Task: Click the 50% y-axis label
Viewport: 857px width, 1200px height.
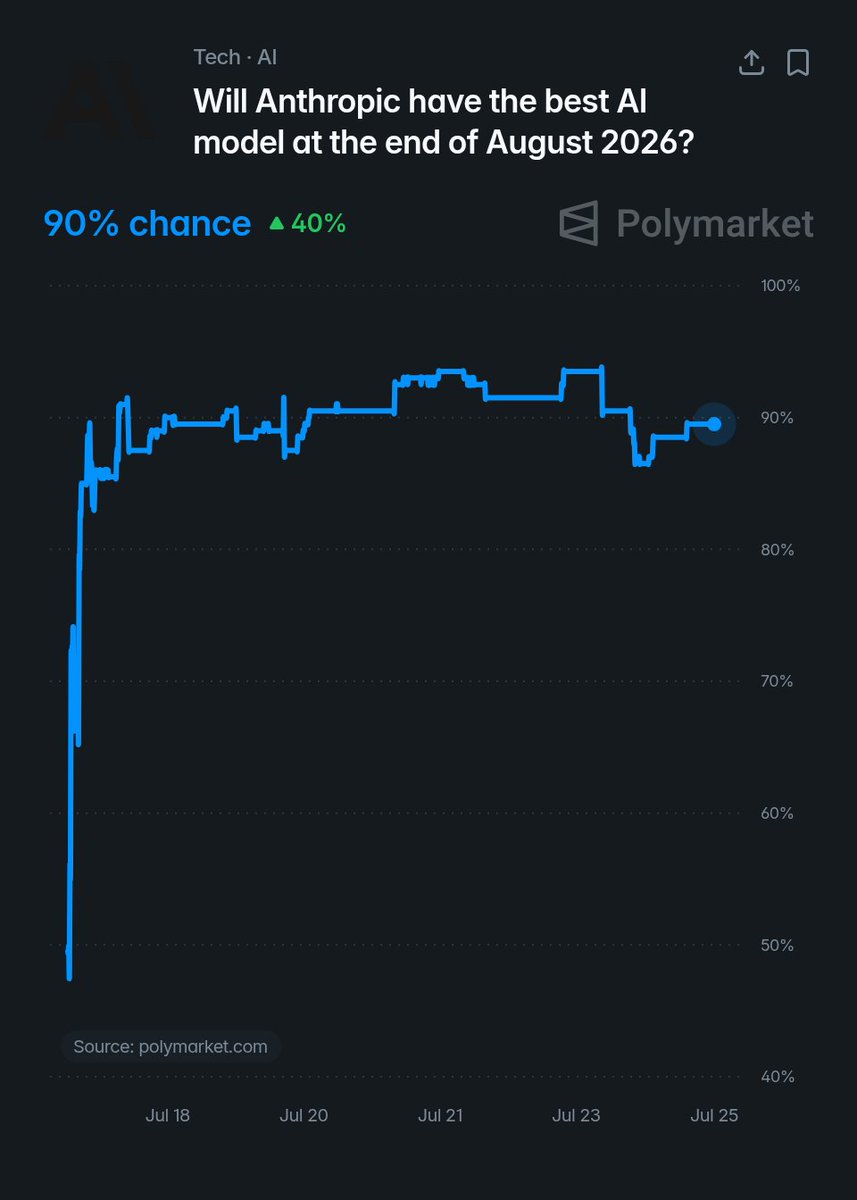Action: (x=777, y=945)
